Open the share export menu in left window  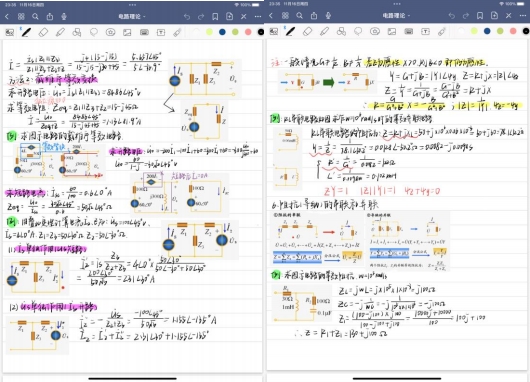pos(50,16)
